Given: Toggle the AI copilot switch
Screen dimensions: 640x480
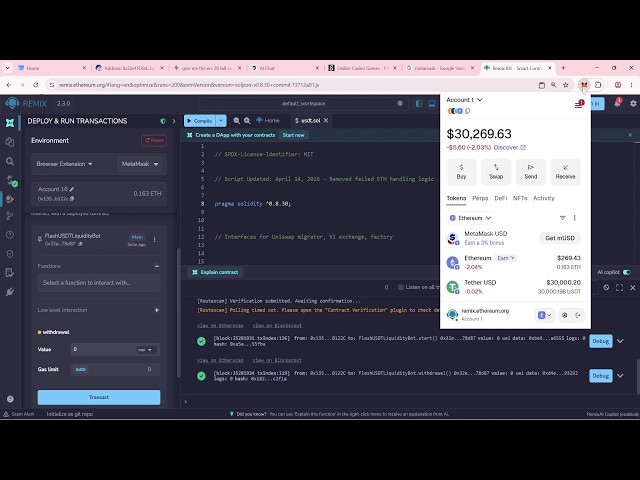Looking at the screenshot, I should pyautogui.click(x=627, y=272).
